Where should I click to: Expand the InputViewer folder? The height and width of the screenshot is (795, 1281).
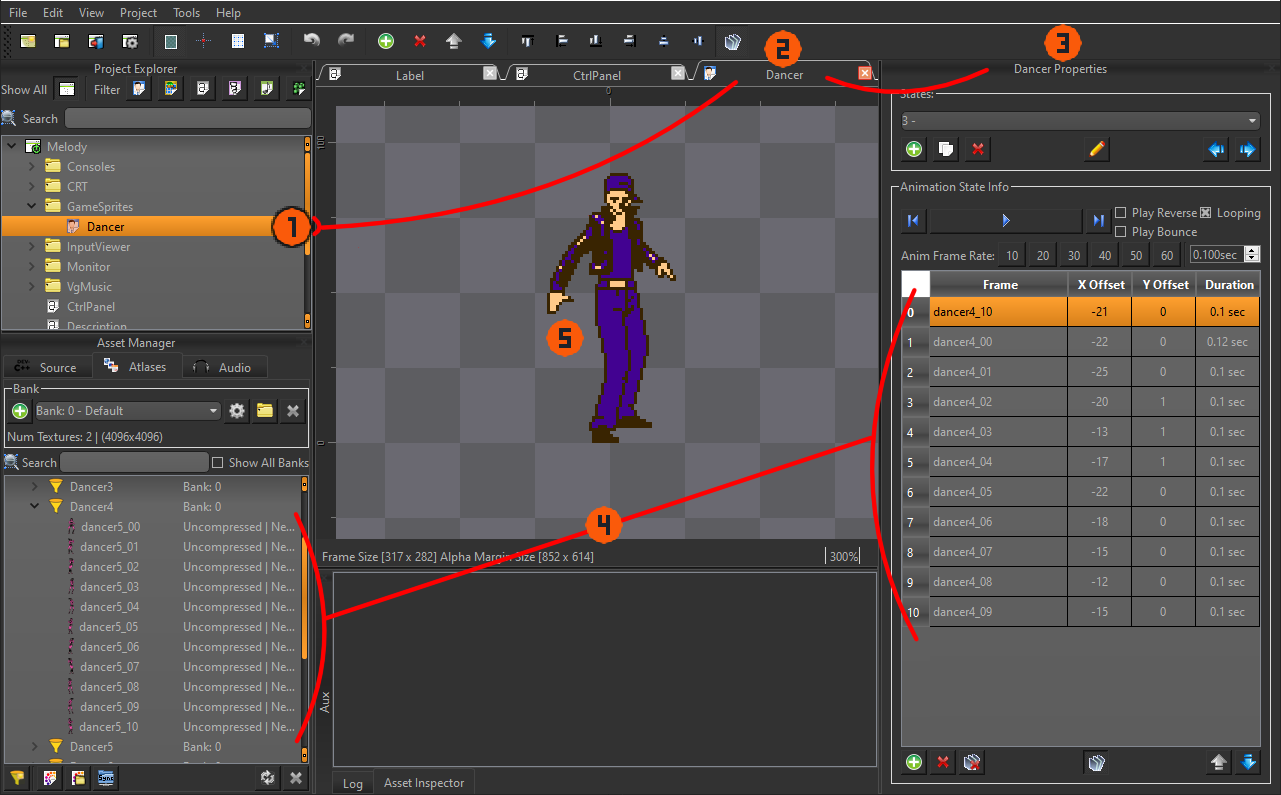pos(32,247)
